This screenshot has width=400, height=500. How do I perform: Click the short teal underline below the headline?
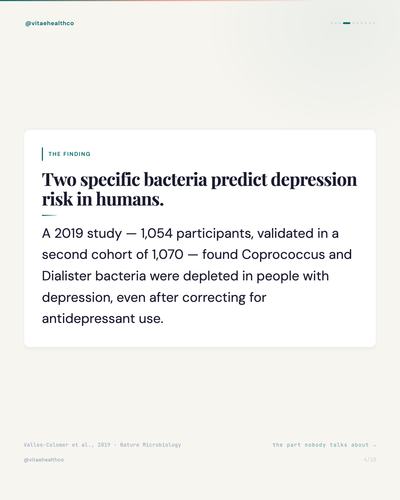click(x=49, y=215)
